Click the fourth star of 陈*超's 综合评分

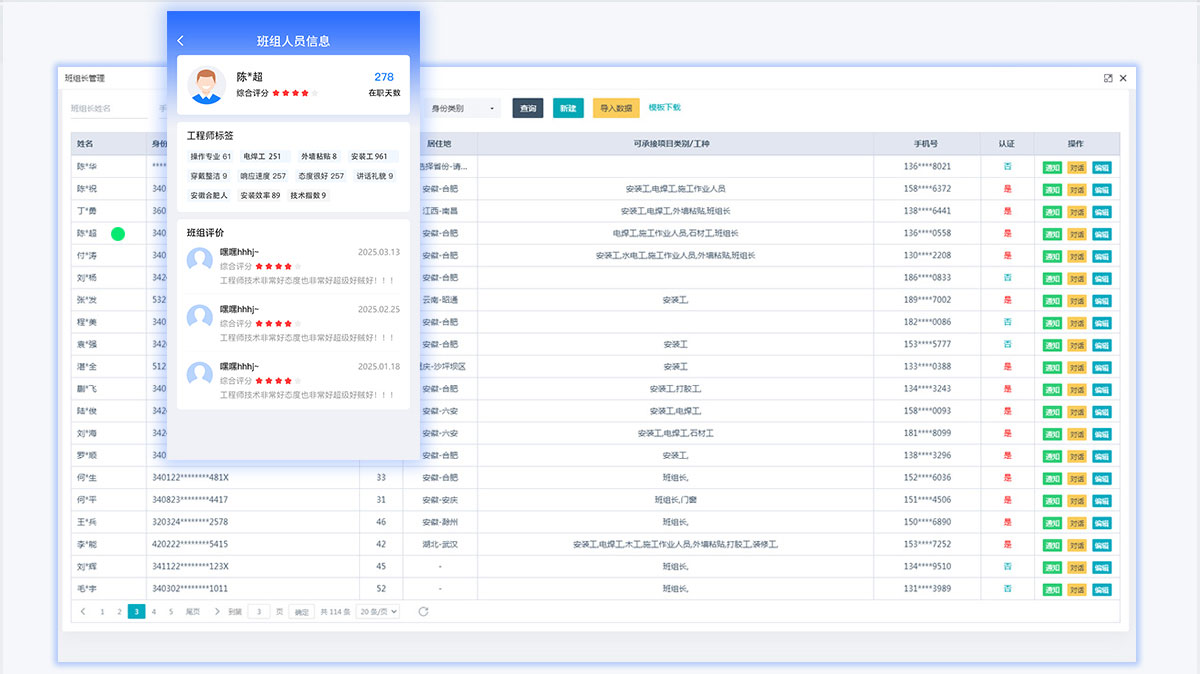point(304,92)
